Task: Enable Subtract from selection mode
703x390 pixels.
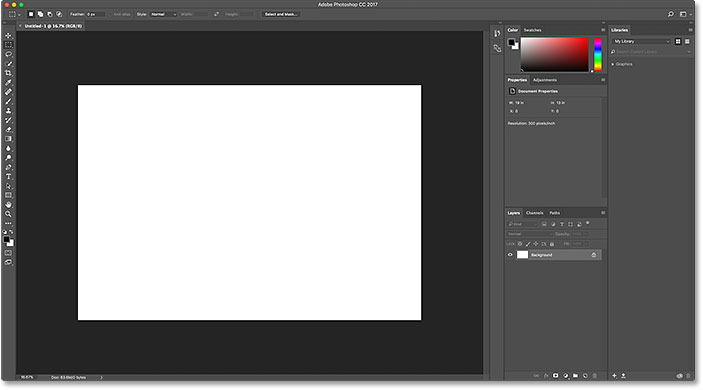Action: click(50, 14)
